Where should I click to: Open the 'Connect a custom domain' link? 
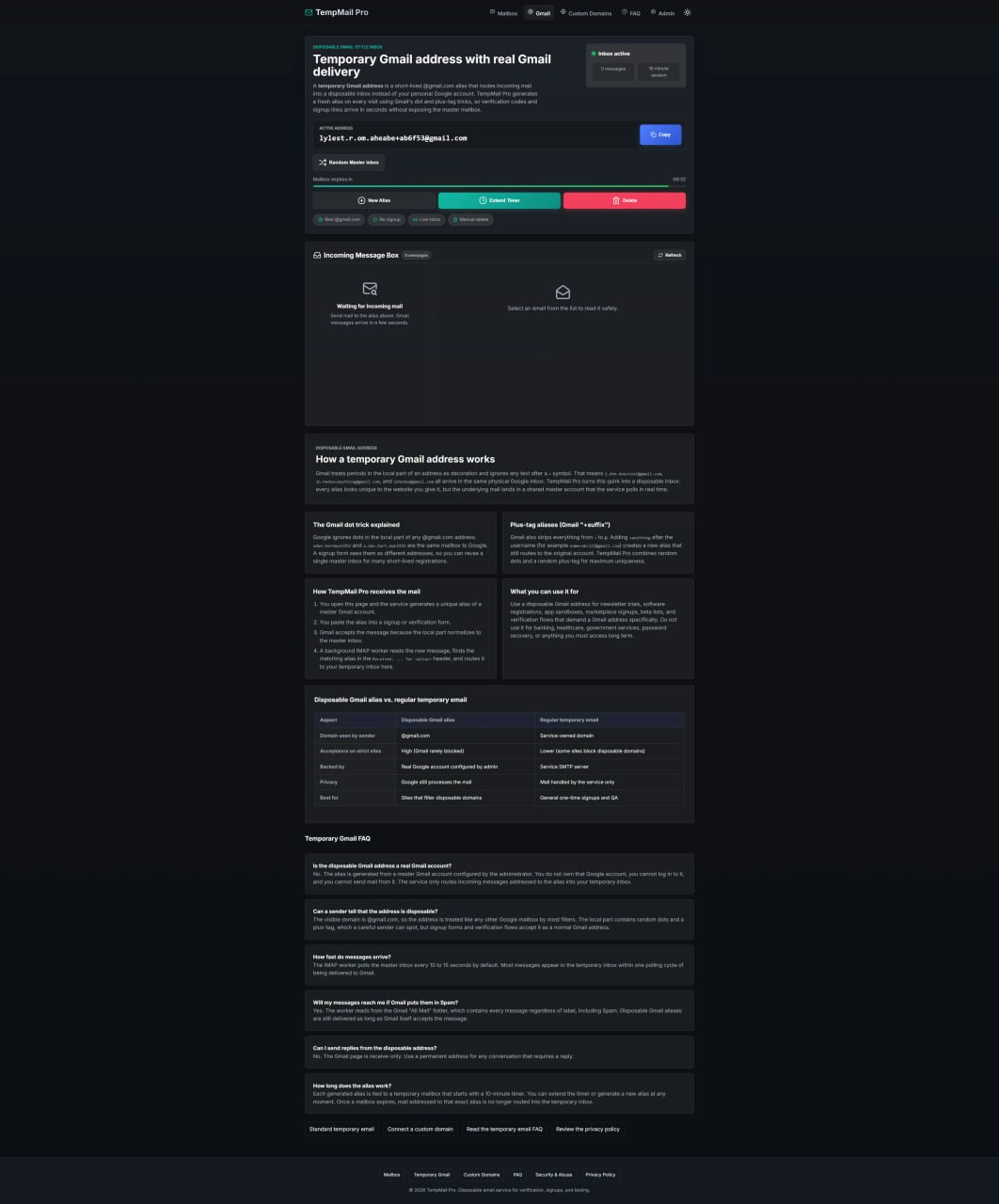pyautogui.click(x=420, y=1129)
